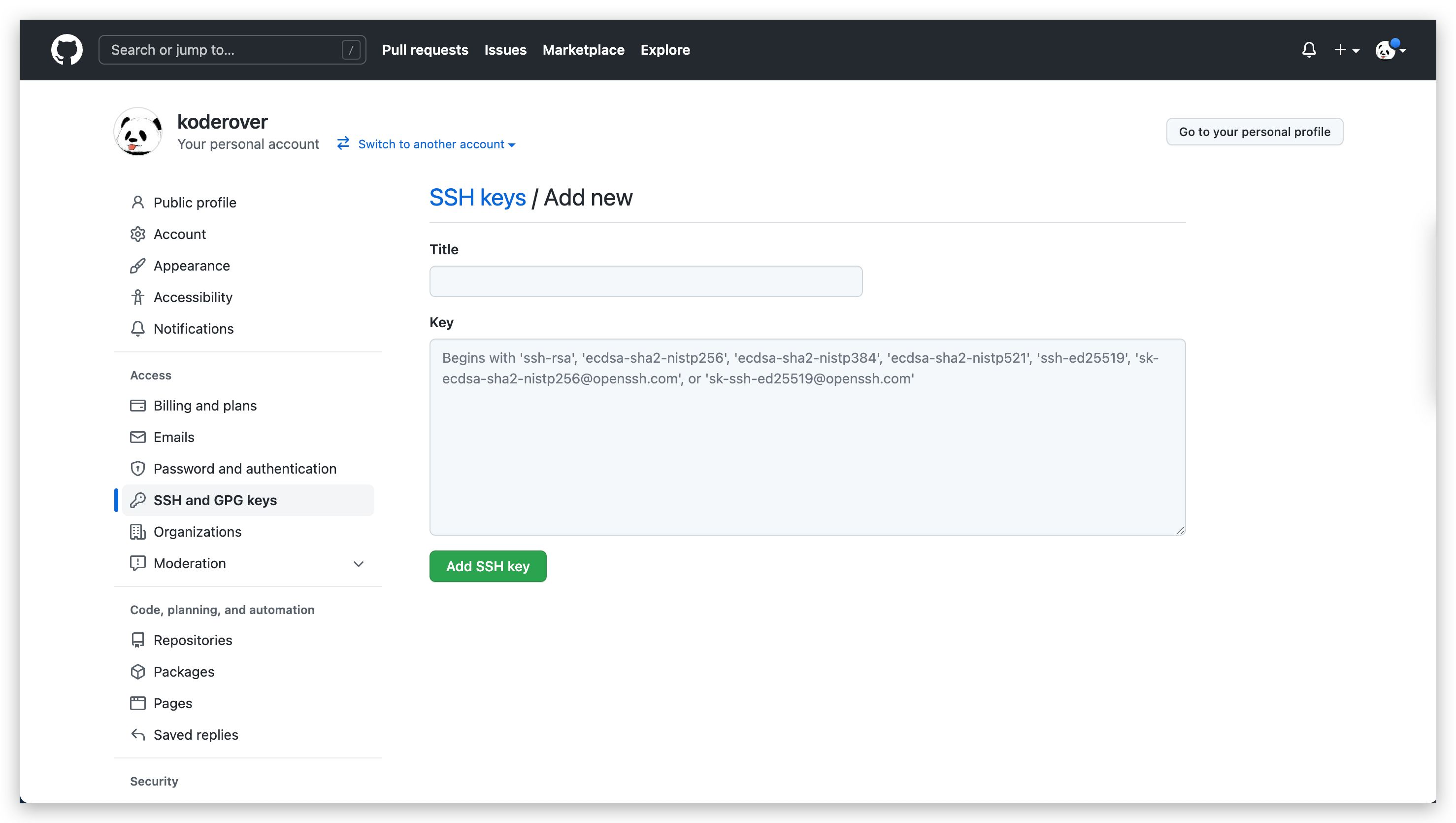Click the Emails envelope icon
Viewport: 1456px width, 823px height.
coord(138,437)
